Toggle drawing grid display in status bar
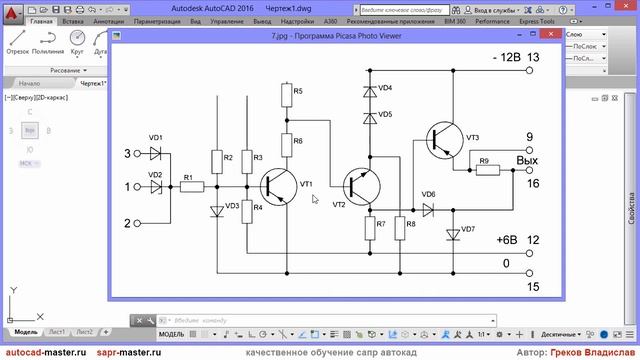Screen dimensions: 640x360 (x=193, y=334)
